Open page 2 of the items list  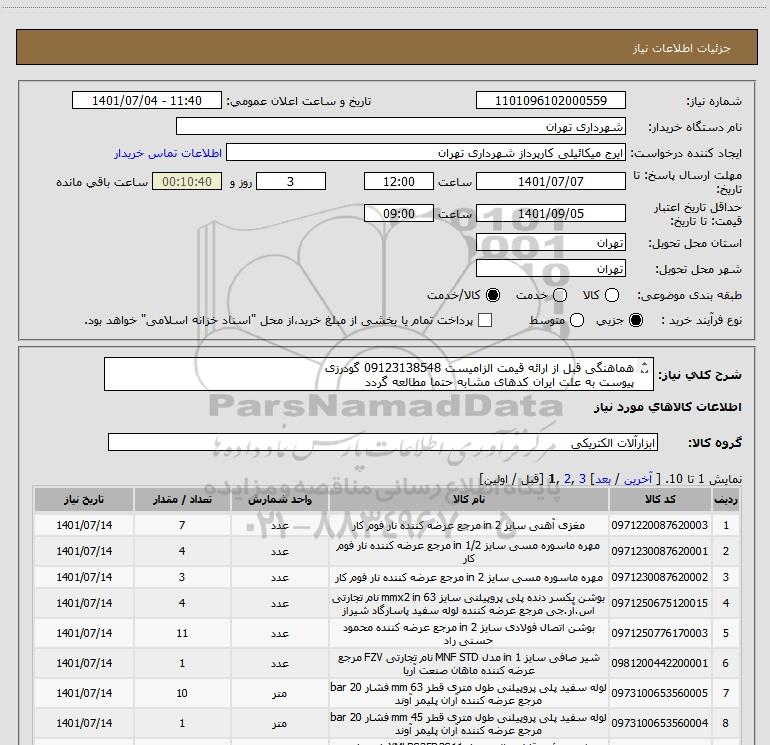pyautogui.click(x=567, y=479)
